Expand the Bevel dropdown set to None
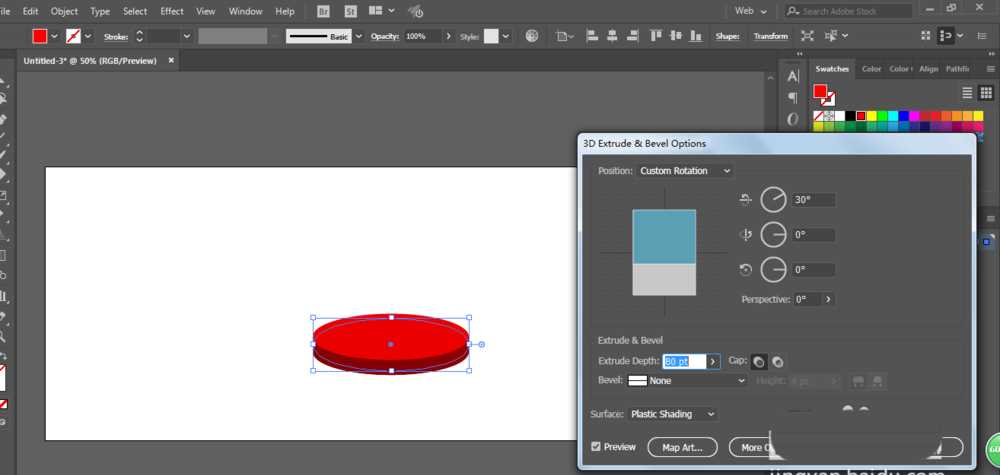 (687, 381)
